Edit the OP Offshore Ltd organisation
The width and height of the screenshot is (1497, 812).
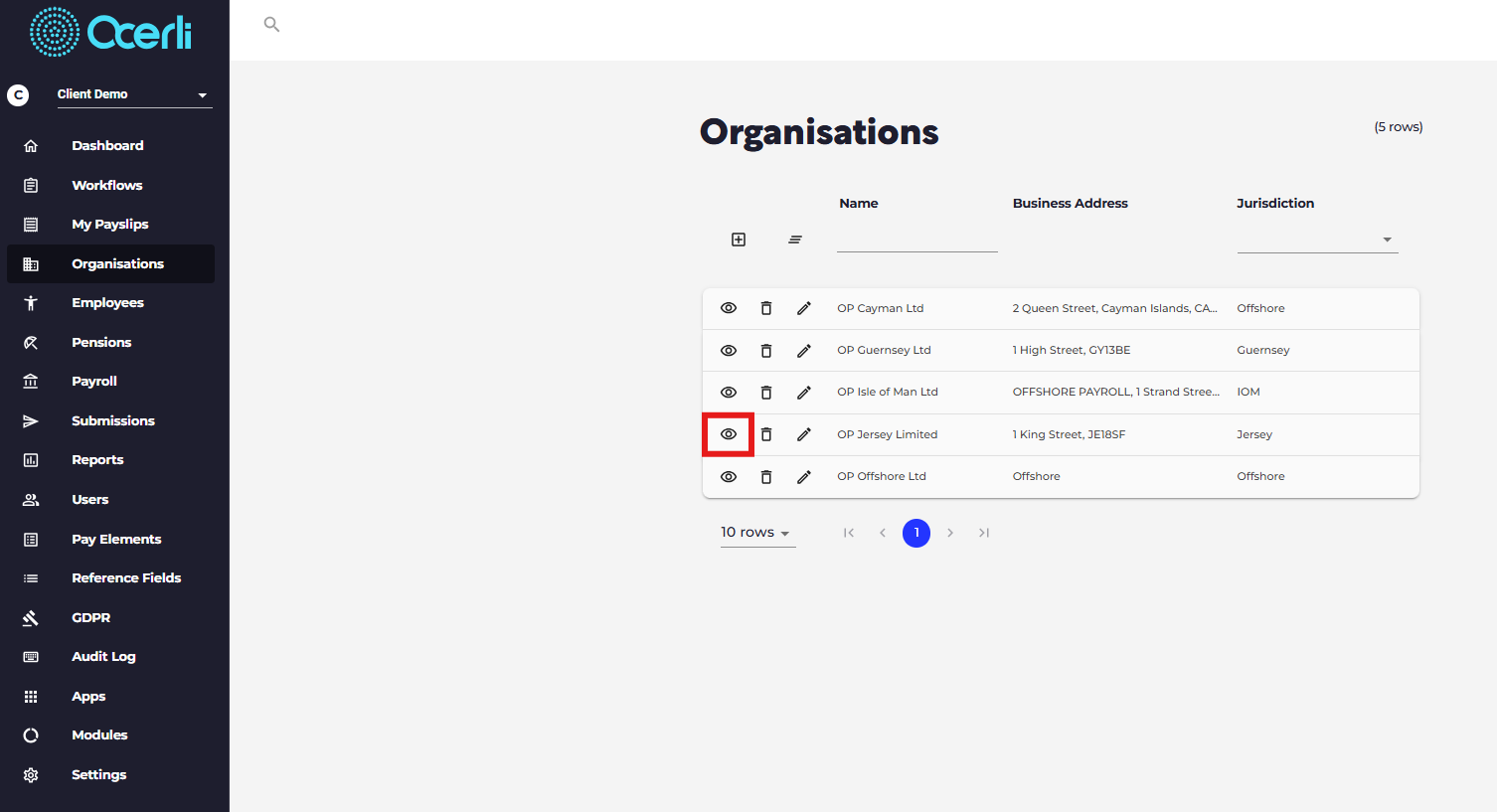[804, 476]
